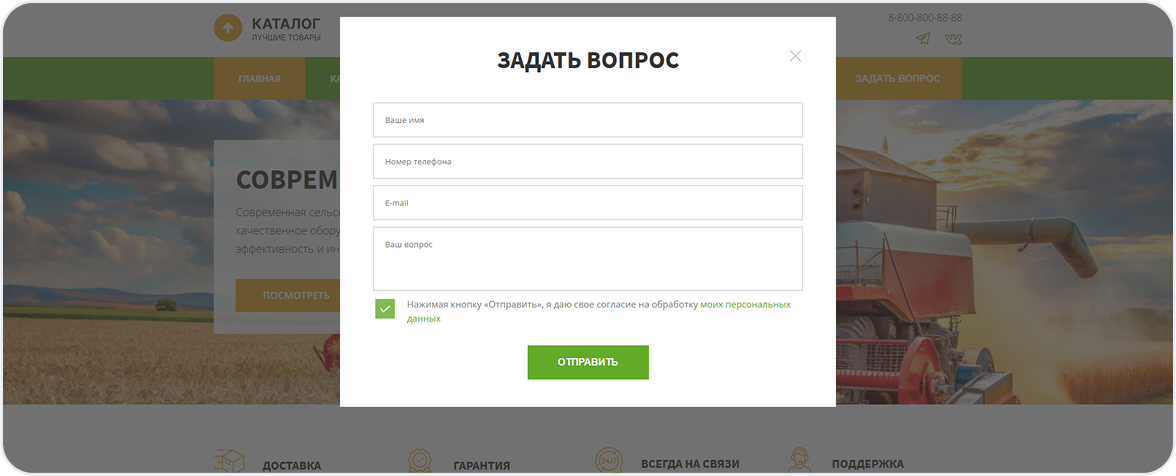The width and height of the screenshot is (1176, 476).
Task: Click the 'Ваш вопрос' text area
Action: [x=587, y=259]
